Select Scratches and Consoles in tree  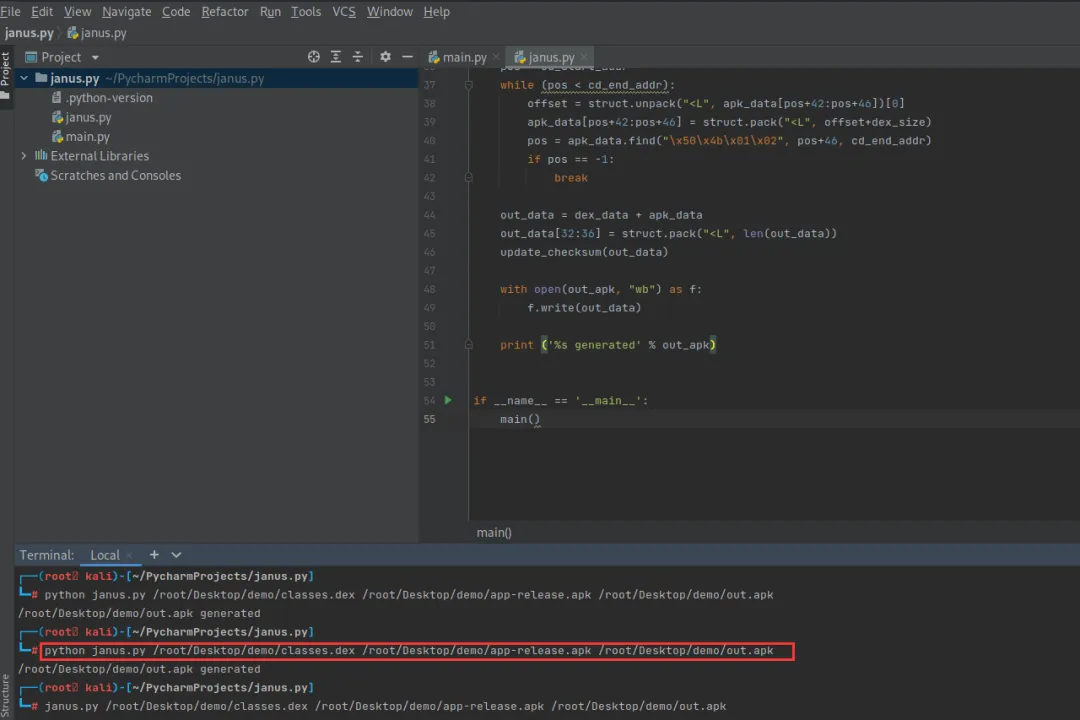(x=115, y=175)
